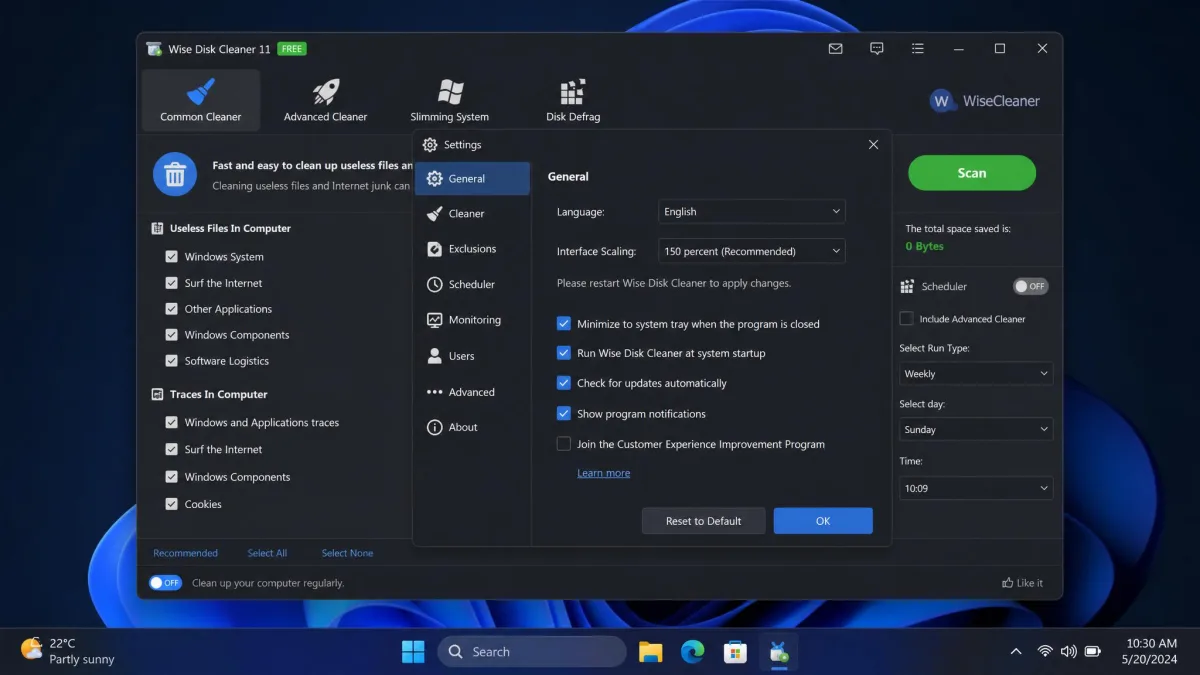Click the Reset to Default button

tap(704, 521)
